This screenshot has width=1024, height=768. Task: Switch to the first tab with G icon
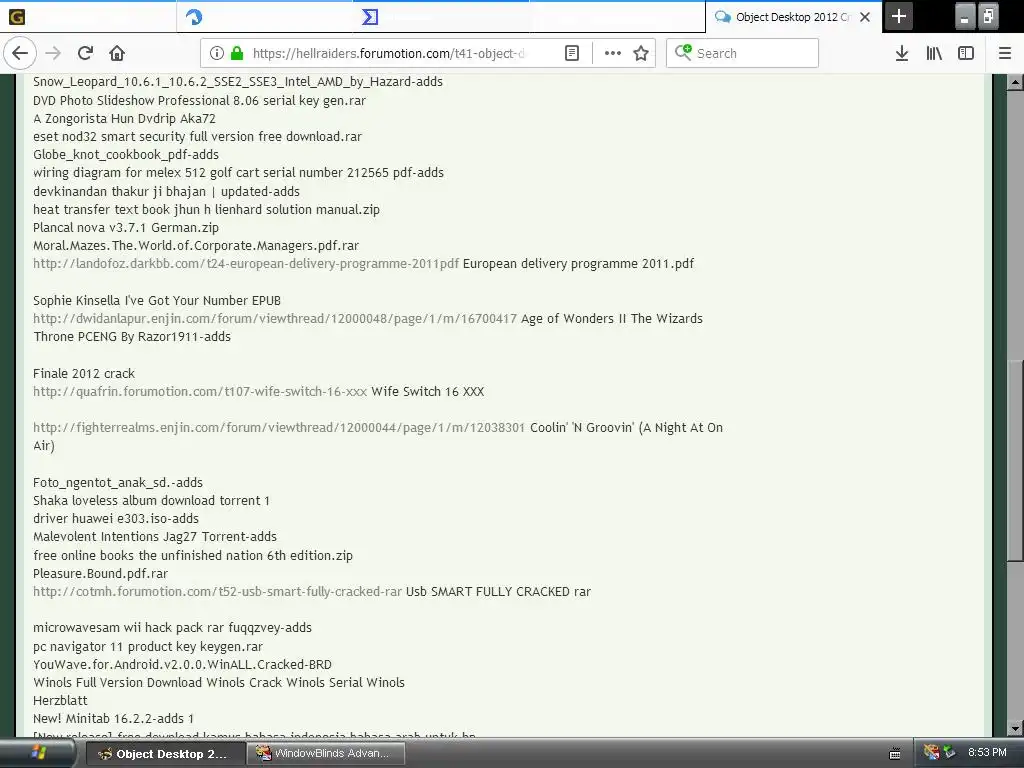(88, 16)
